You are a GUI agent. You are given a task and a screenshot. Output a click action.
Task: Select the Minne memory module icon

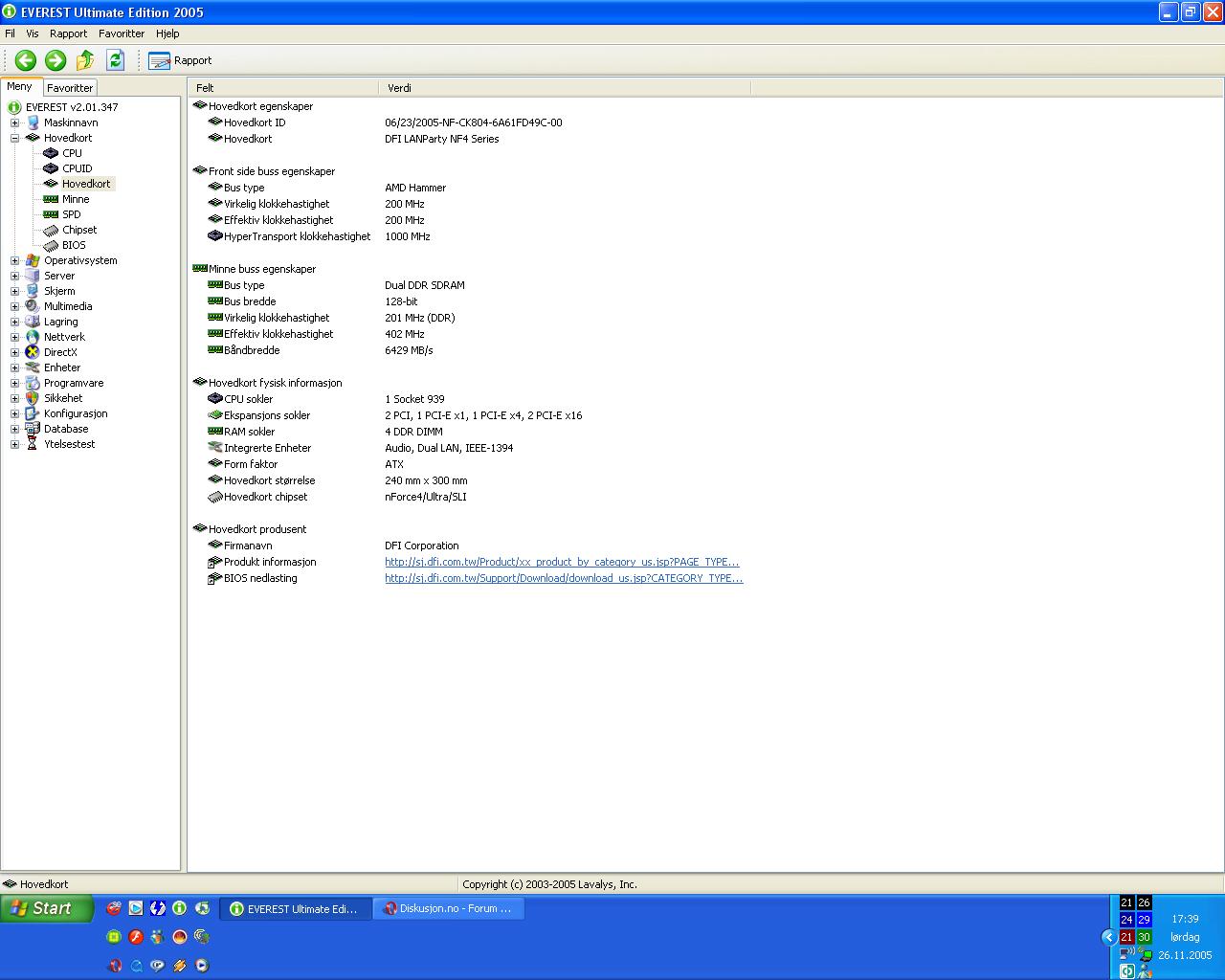point(51,199)
